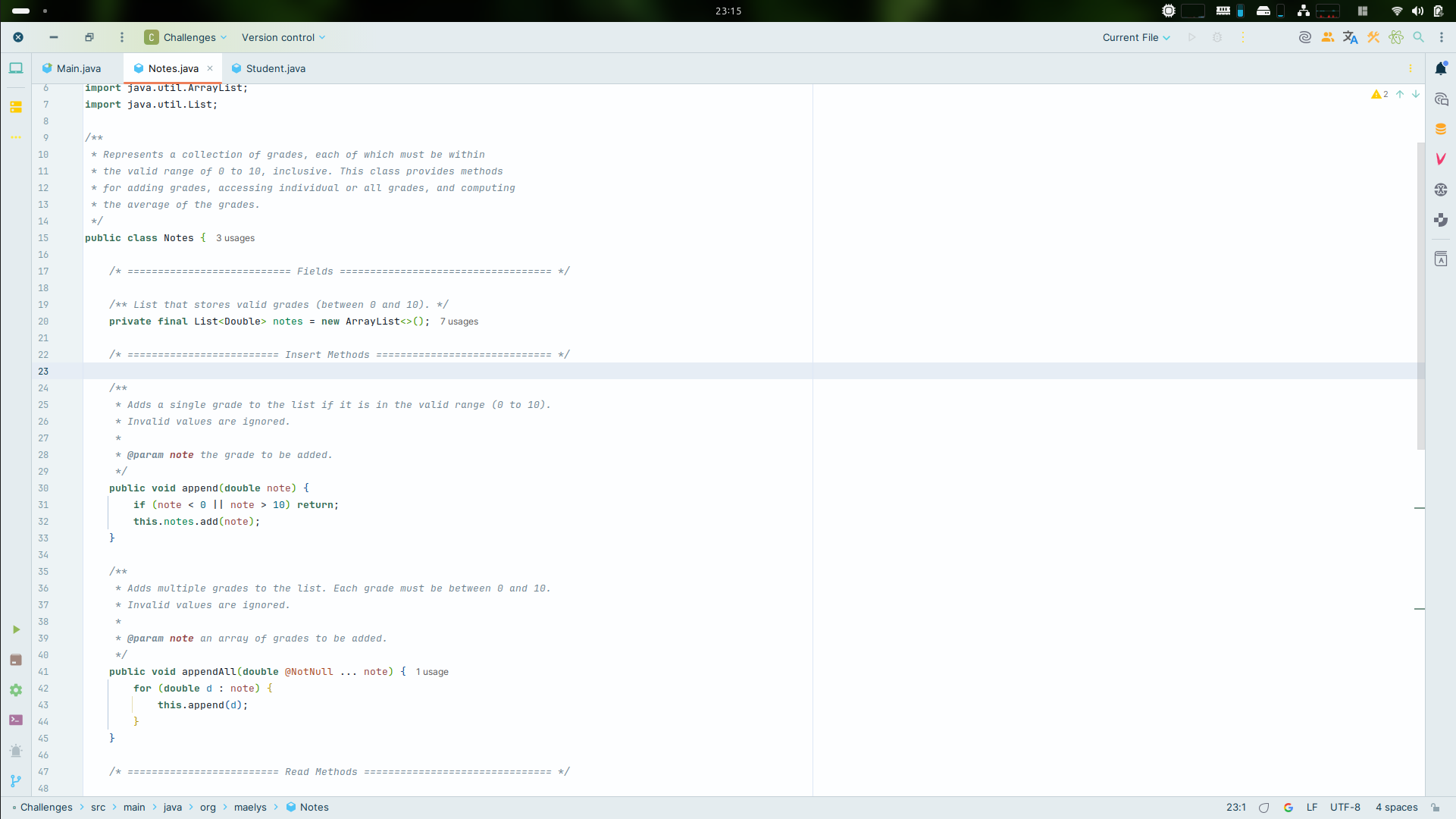The height and width of the screenshot is (819, 1456).
Task: Open the pink V plugin tool window
Action: click(x=1441, y=159)
